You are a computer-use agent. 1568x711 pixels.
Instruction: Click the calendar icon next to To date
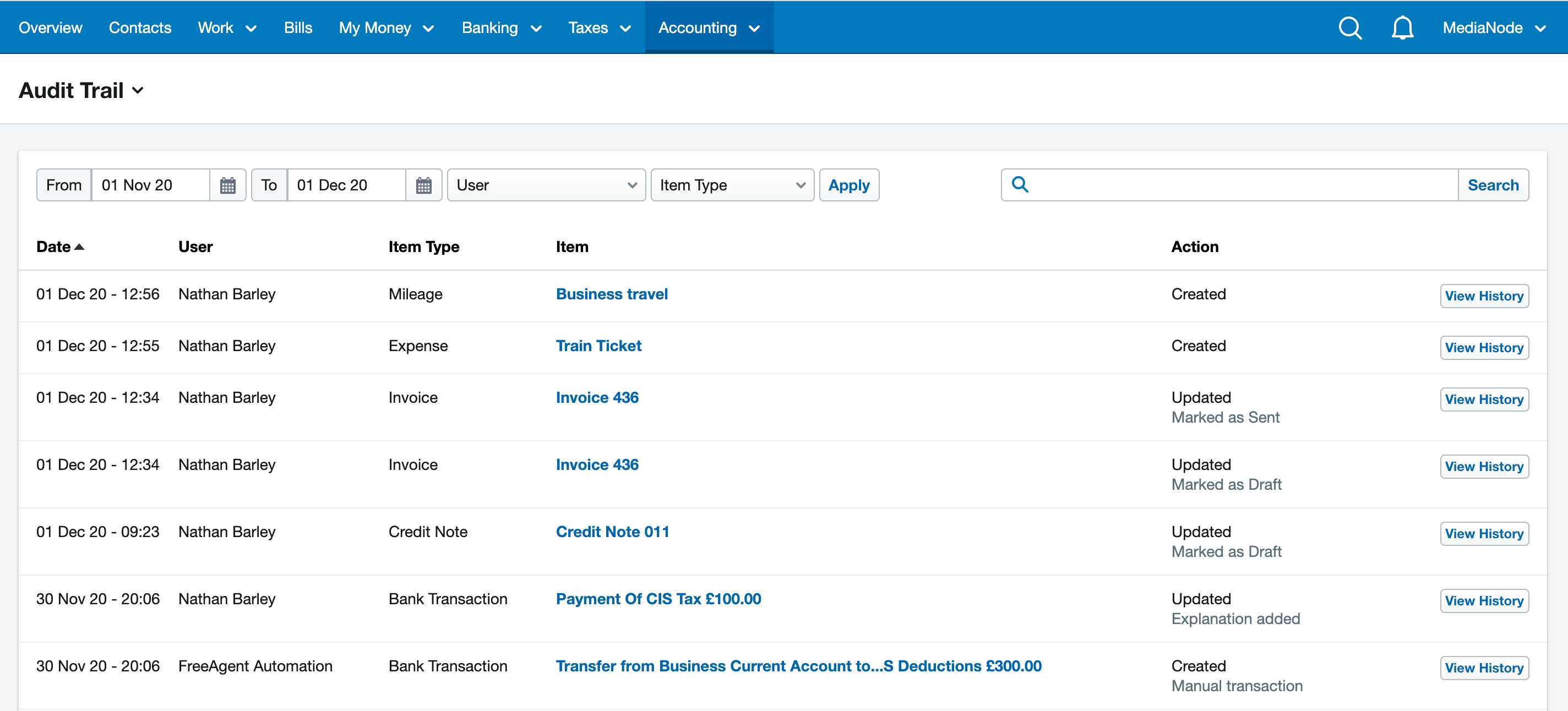point(424,185)
